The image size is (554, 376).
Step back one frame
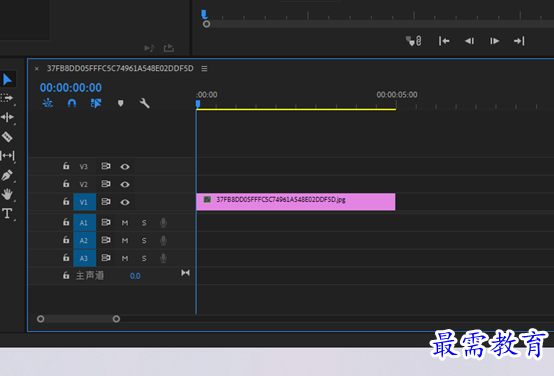pyautogui.click(x=469, y=41)
